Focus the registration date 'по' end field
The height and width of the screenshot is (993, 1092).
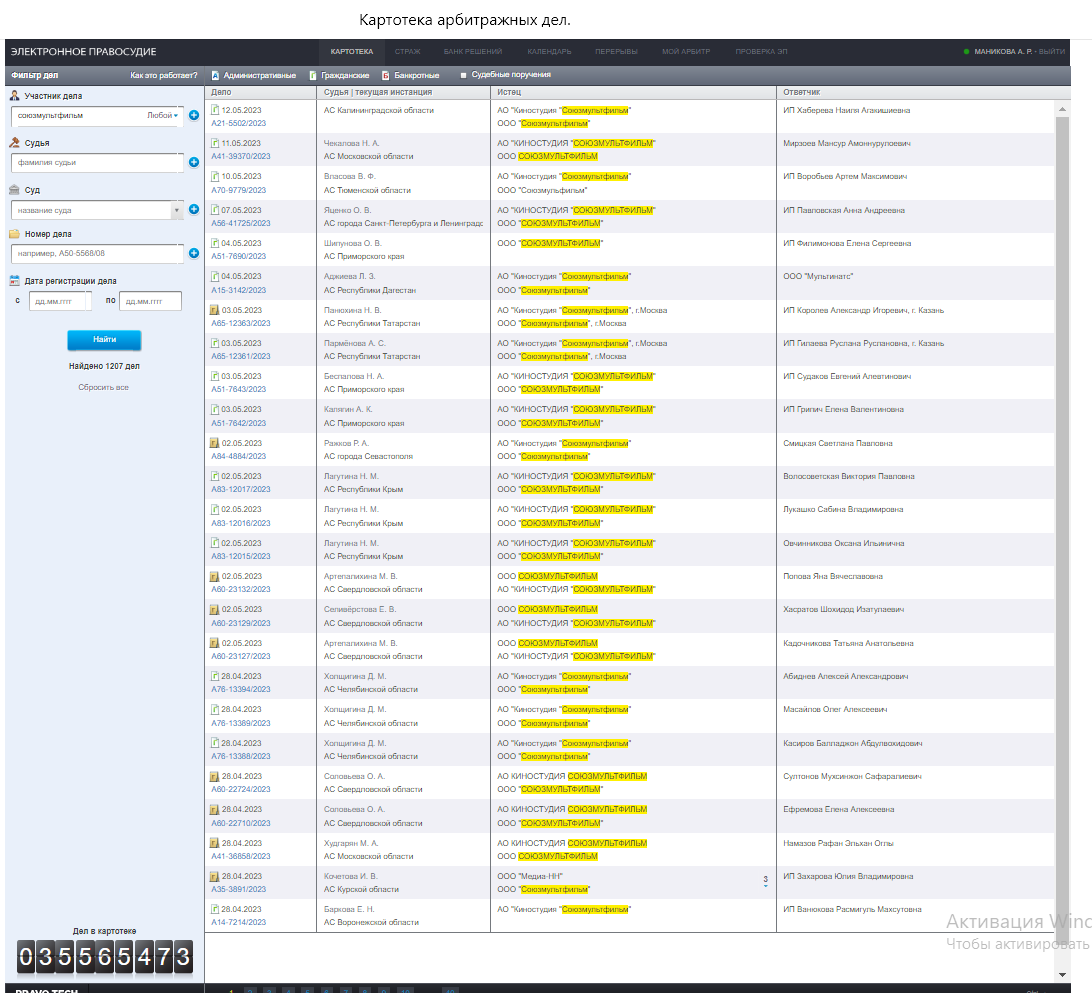(150, 302)
